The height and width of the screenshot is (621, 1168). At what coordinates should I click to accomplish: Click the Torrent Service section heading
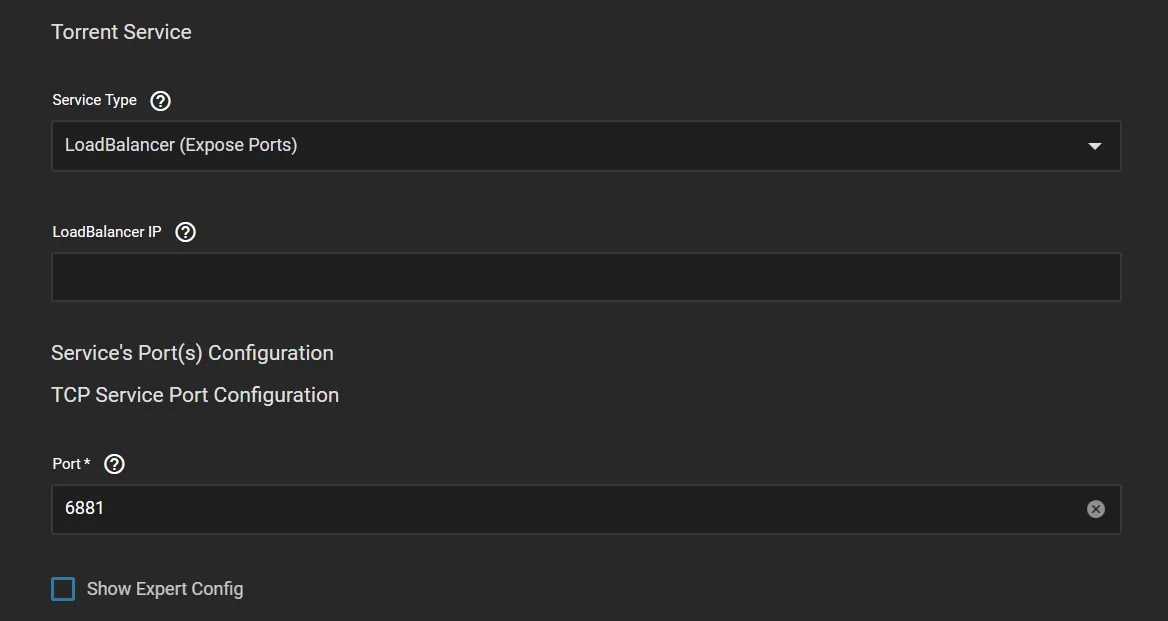click(x=121, y=32)
